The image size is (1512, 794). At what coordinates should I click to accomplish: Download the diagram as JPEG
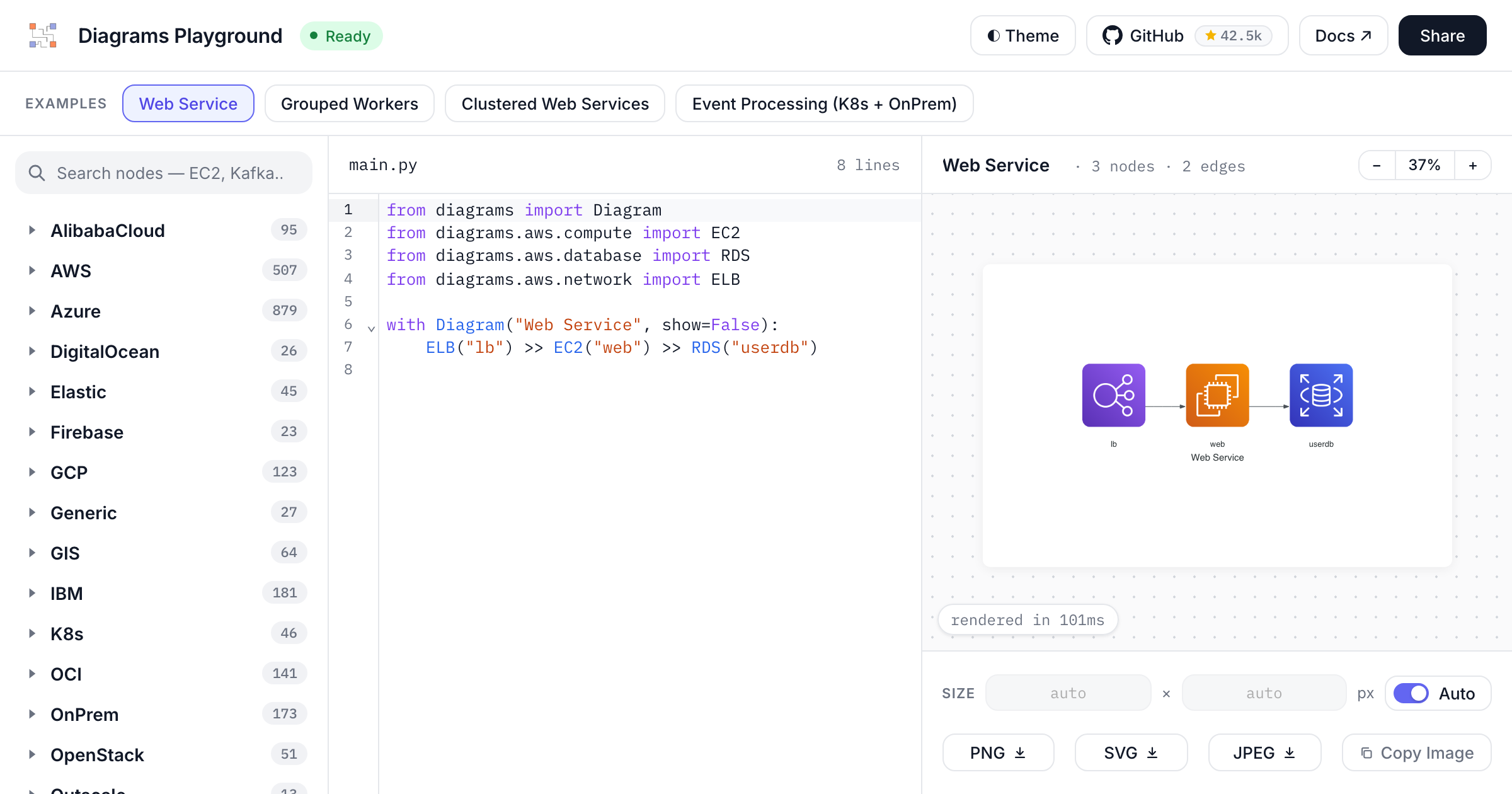click(x=1264, y=752)
